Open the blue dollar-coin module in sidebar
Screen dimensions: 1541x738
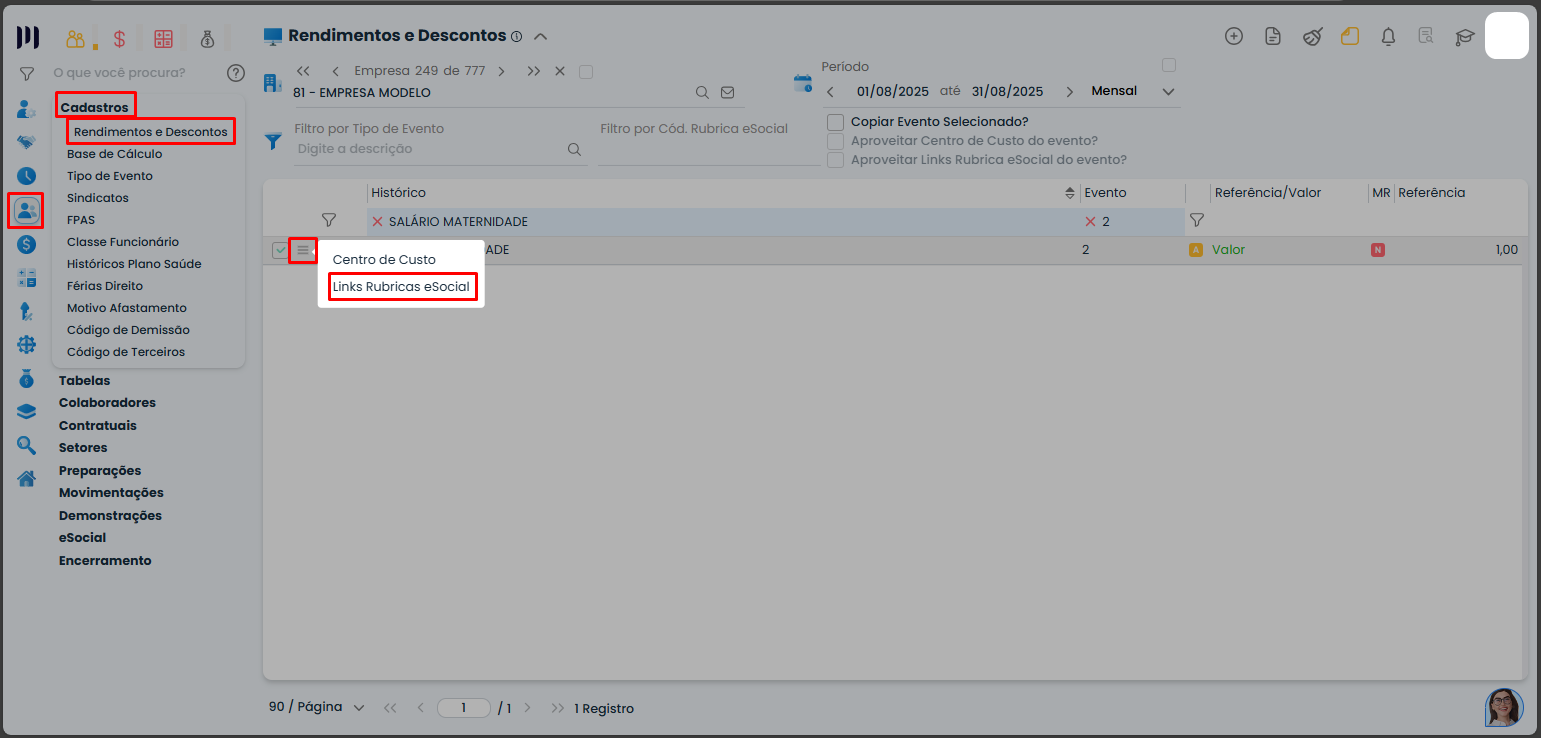coord(27,244)
